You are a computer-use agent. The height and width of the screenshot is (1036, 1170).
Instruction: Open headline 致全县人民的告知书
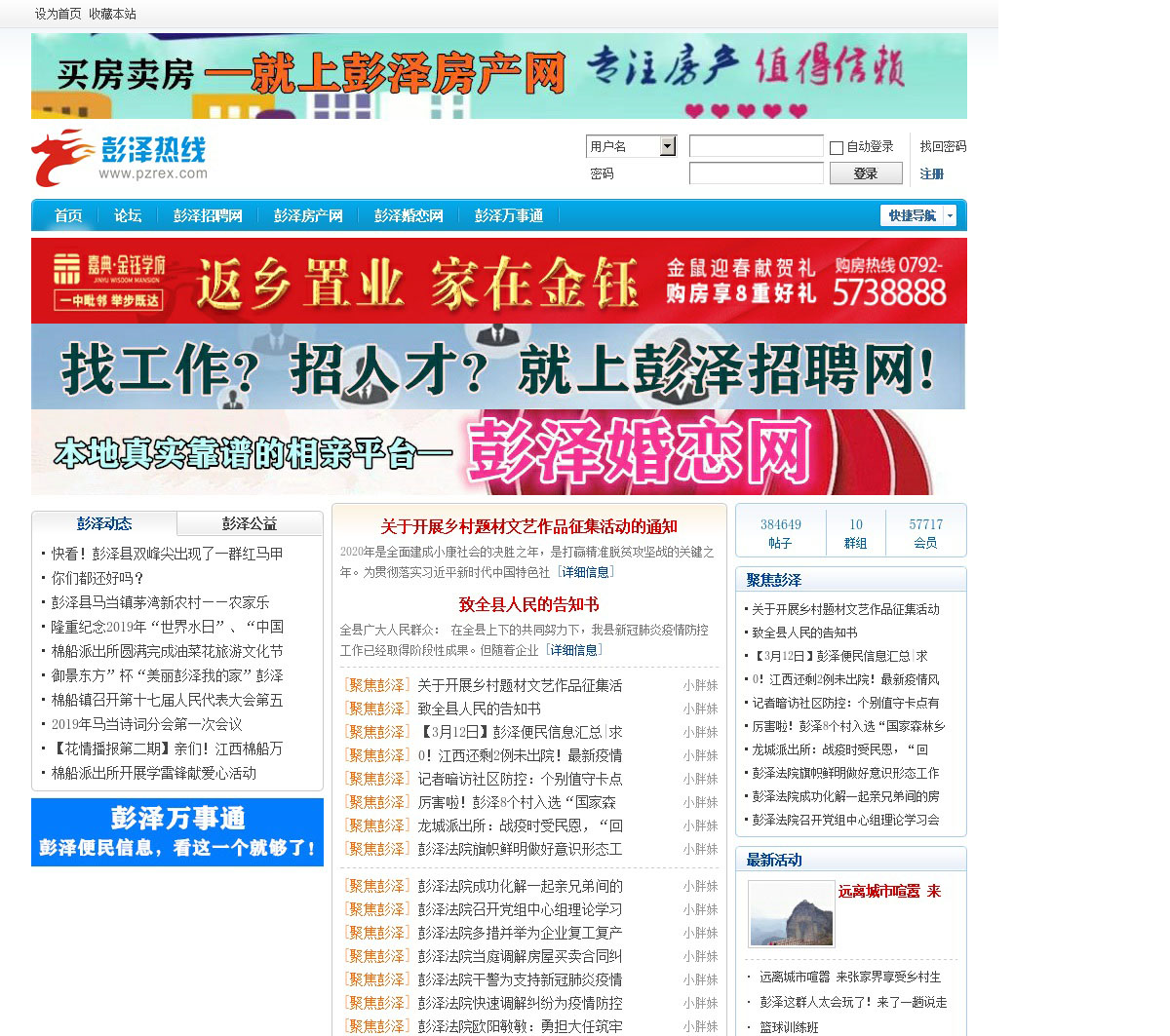[x=529, y=604]
